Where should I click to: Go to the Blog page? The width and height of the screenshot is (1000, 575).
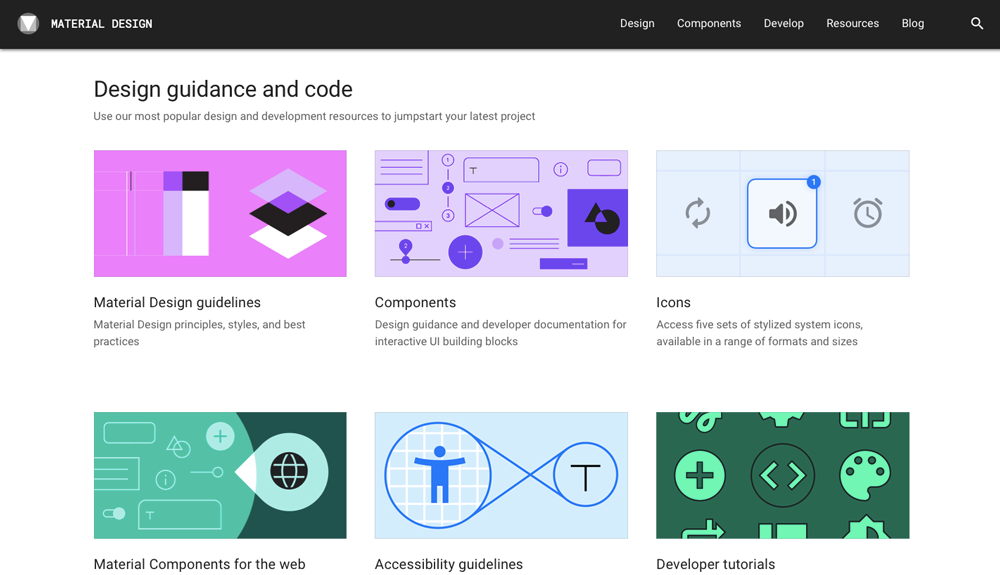click(912, 24)
